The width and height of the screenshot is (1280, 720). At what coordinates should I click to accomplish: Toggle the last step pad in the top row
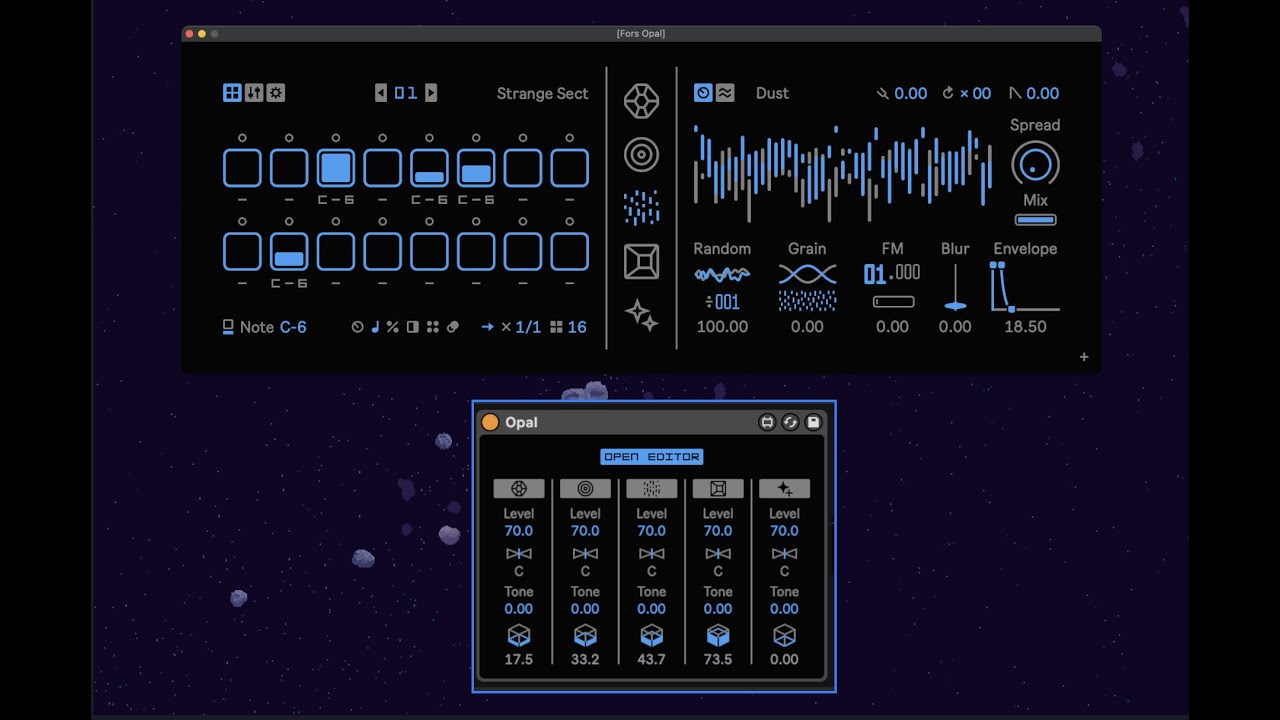(x=570, y=168)
